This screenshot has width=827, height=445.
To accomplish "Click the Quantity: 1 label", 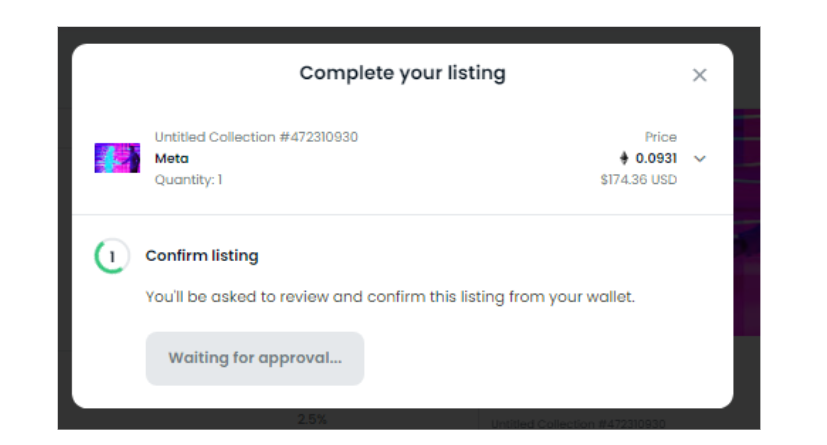I will (x=188, y=180).
